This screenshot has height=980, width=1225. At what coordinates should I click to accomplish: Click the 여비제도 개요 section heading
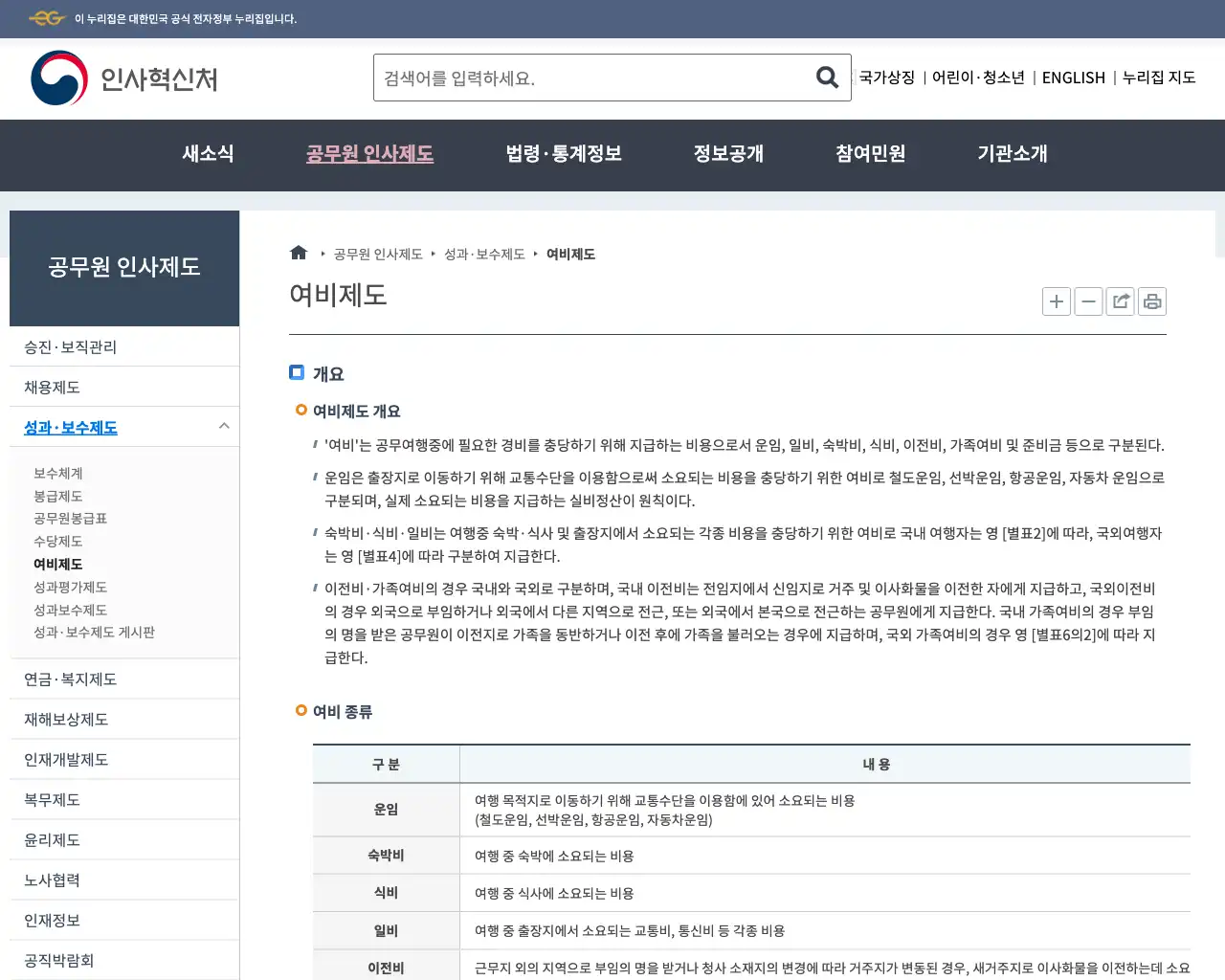[x=356, y=412]
